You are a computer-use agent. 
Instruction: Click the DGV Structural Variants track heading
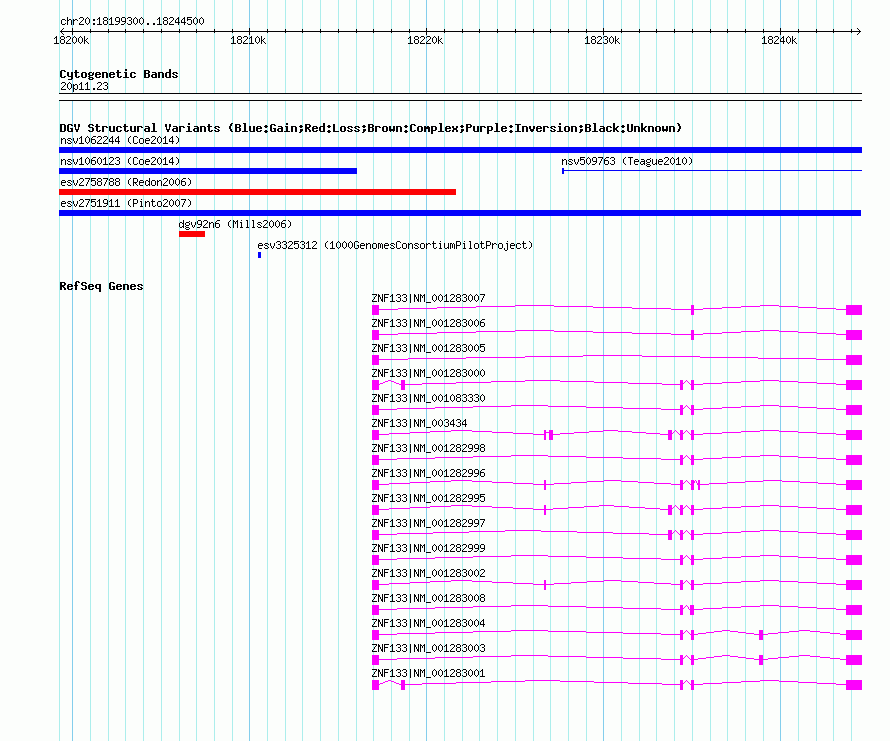370,128
